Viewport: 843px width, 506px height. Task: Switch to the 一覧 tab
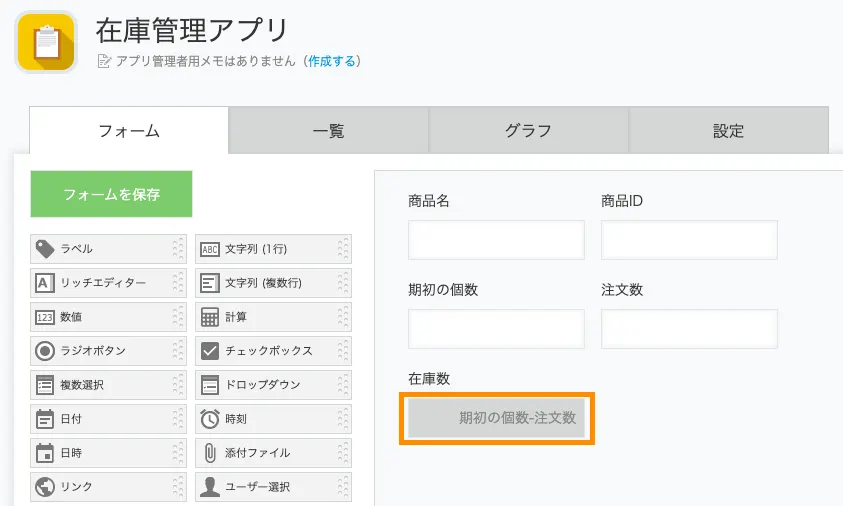click(328, 130)
